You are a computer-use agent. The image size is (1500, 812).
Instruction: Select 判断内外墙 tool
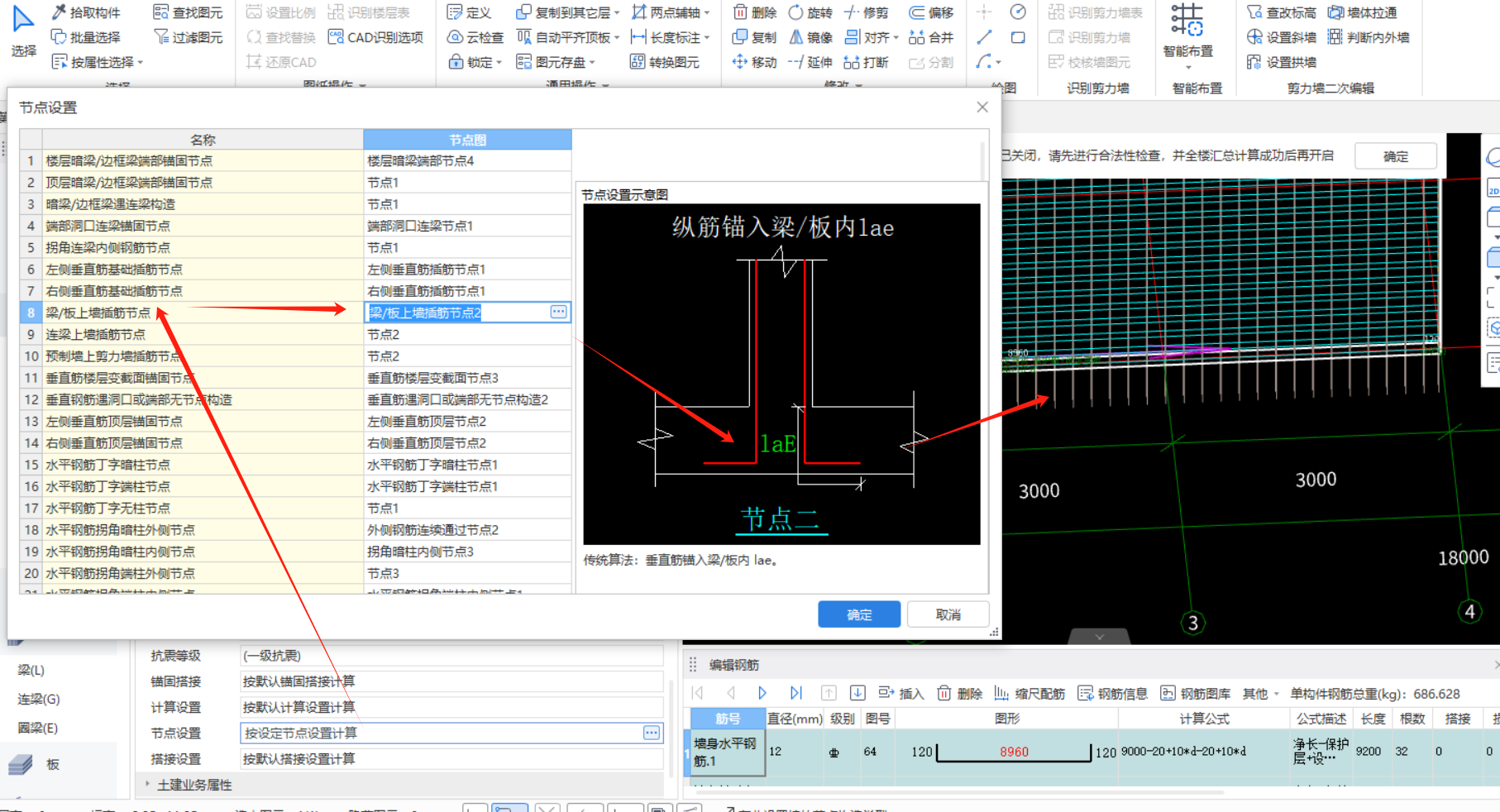click(x=1369, y=37)
